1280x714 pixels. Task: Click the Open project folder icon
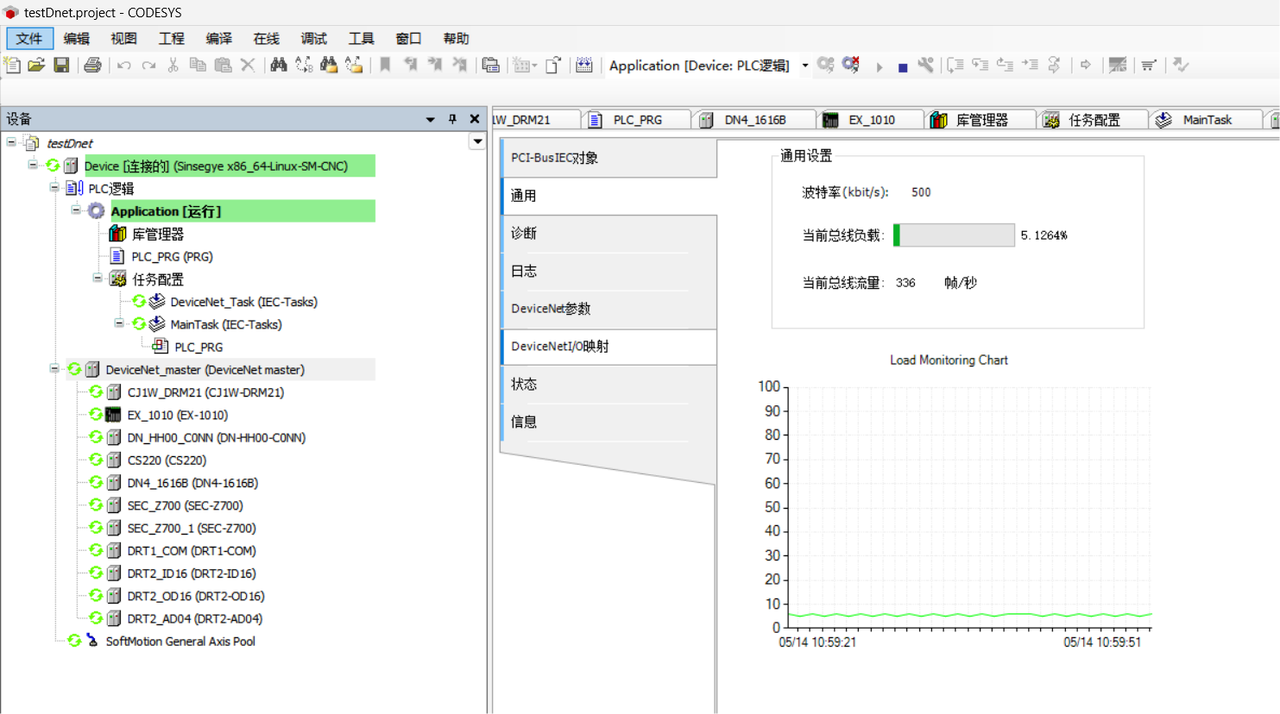click(36, 65)
